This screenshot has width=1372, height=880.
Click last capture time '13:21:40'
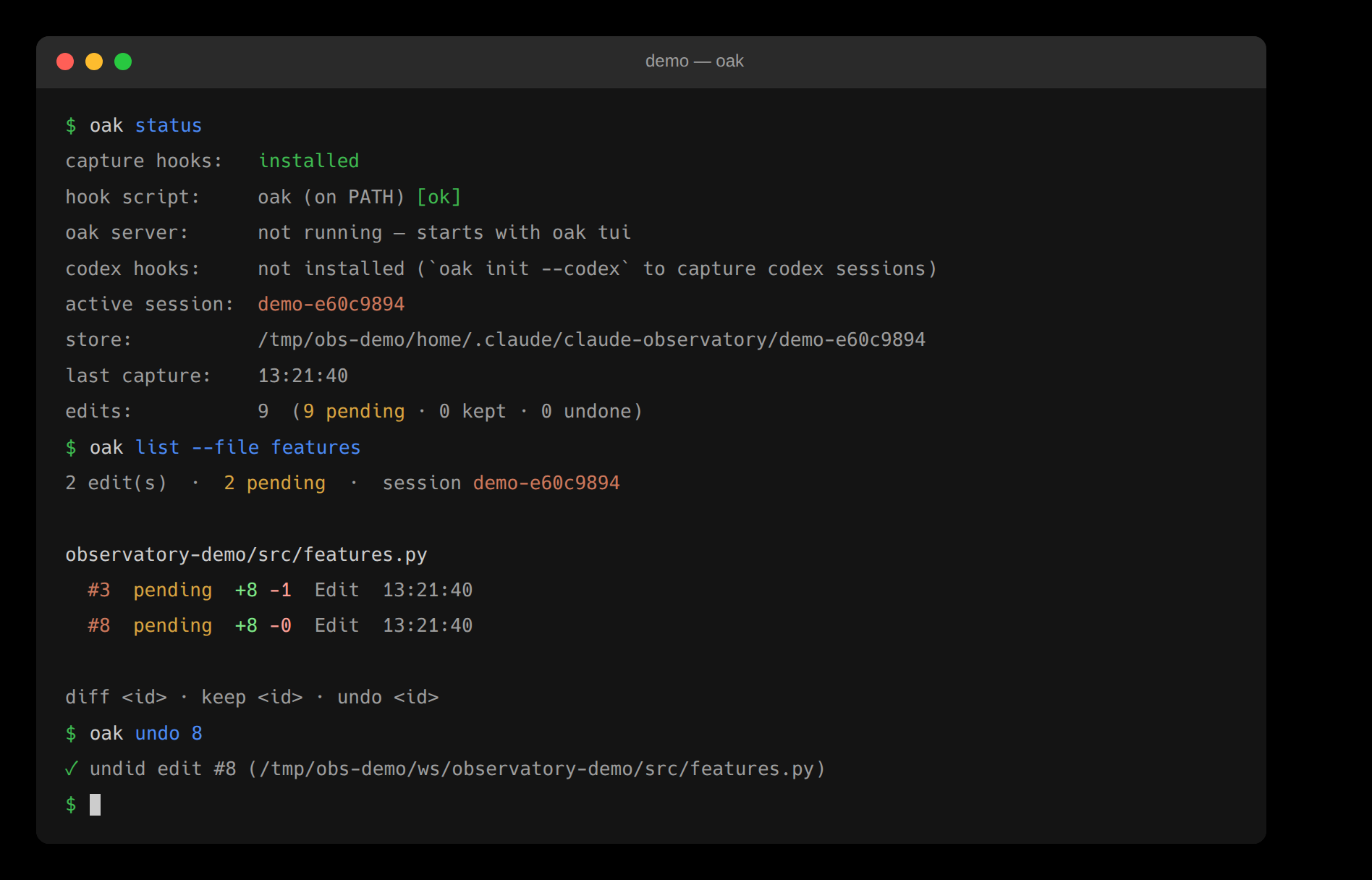pyautogui.click(x=303, y=376)
